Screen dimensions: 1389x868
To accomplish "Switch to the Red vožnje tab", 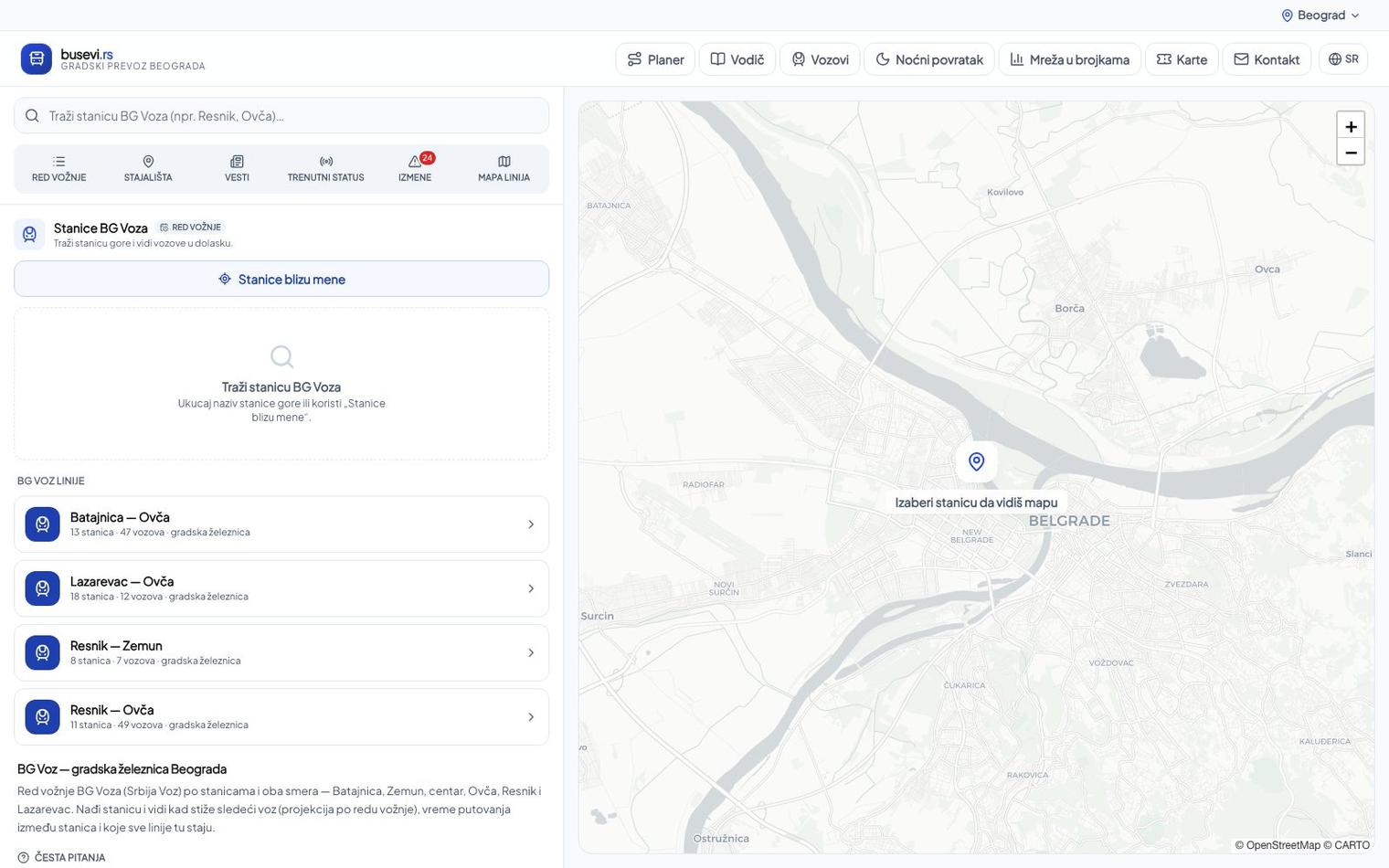I will pyautogui.click(x=59, y=169).
